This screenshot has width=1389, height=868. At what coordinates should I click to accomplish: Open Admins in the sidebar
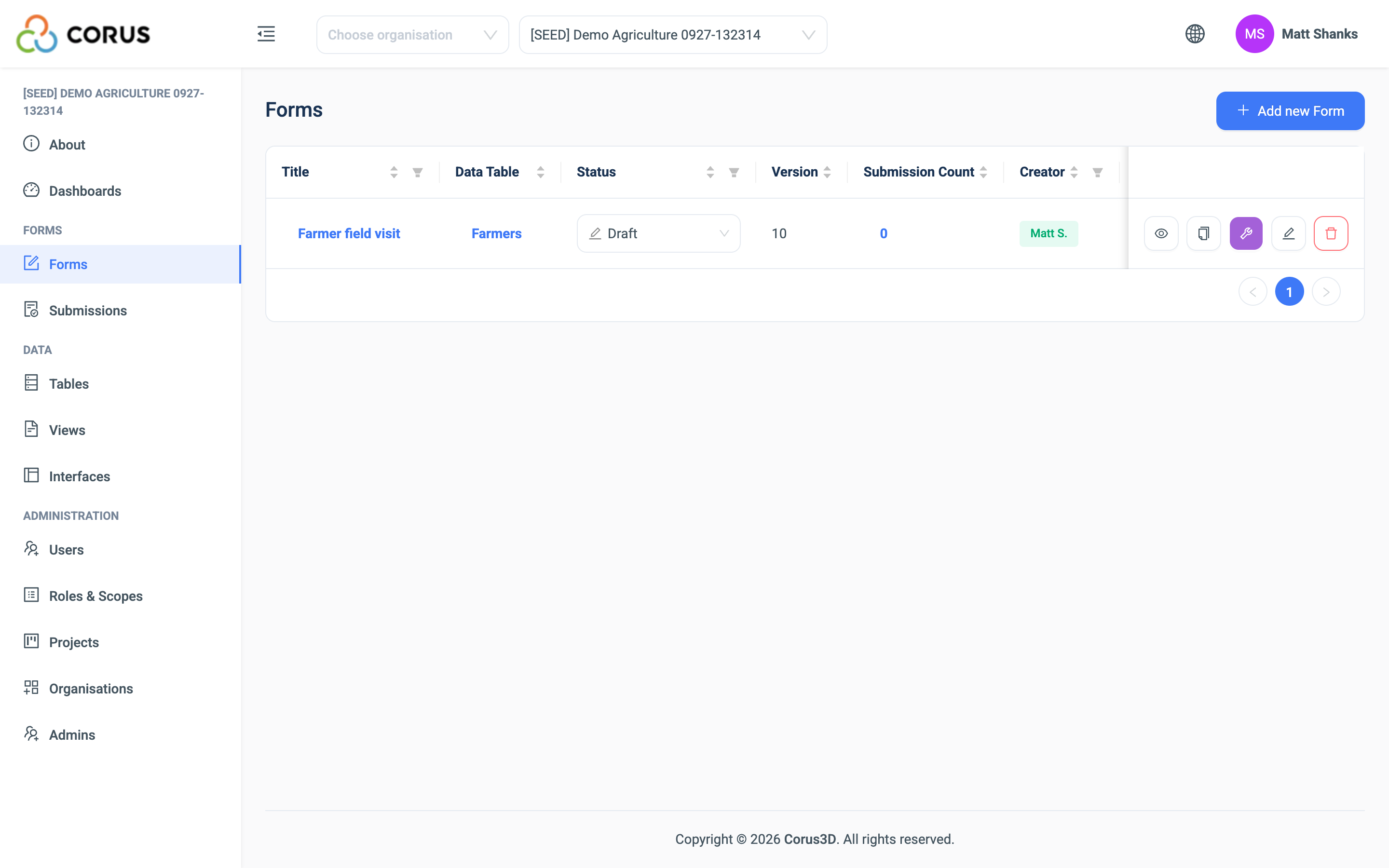click(x=121, y=735)
